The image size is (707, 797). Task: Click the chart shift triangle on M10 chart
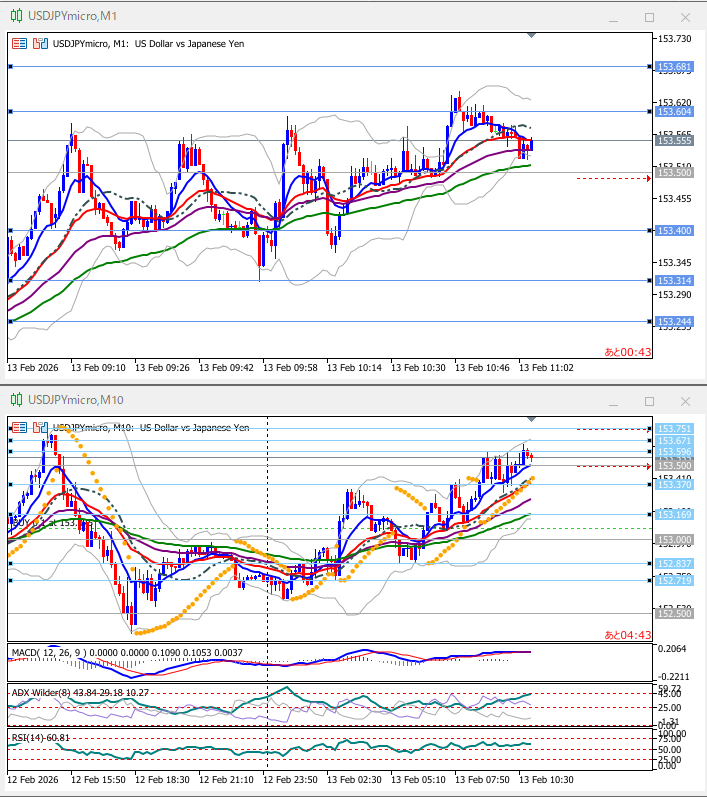pyautogui.click(x=531, y=420)
